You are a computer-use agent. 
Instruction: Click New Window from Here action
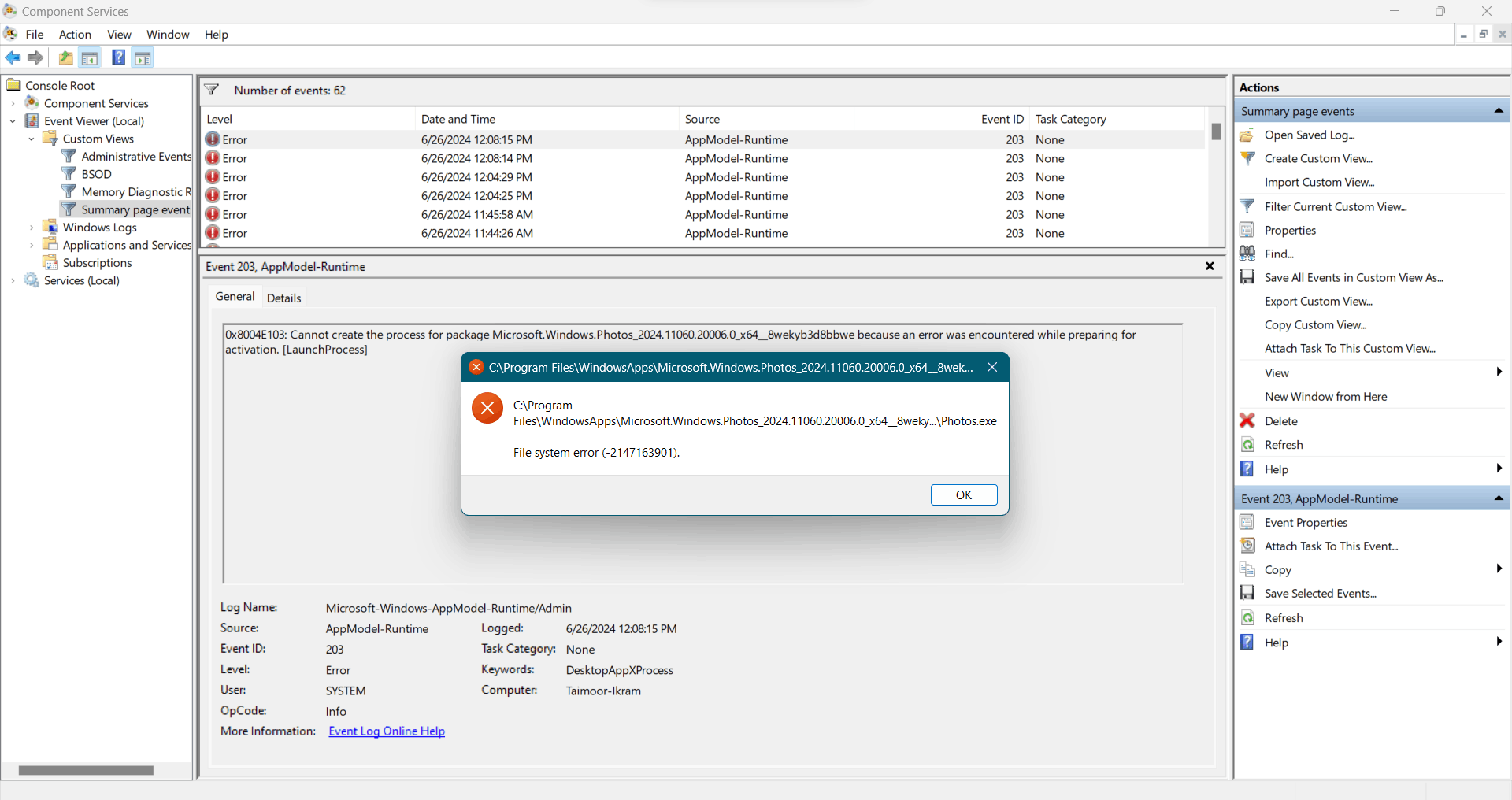coord(1326,397)
